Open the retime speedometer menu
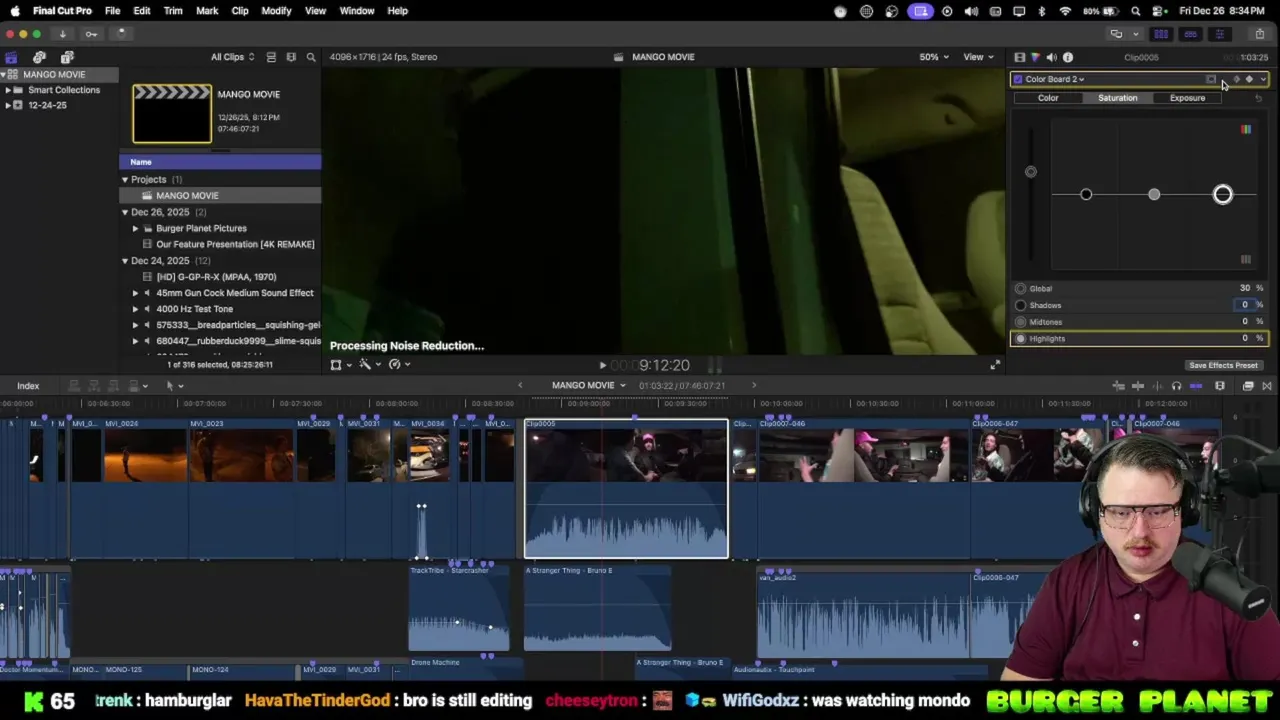The image size is (1280, 720). [x=398, y=364]
